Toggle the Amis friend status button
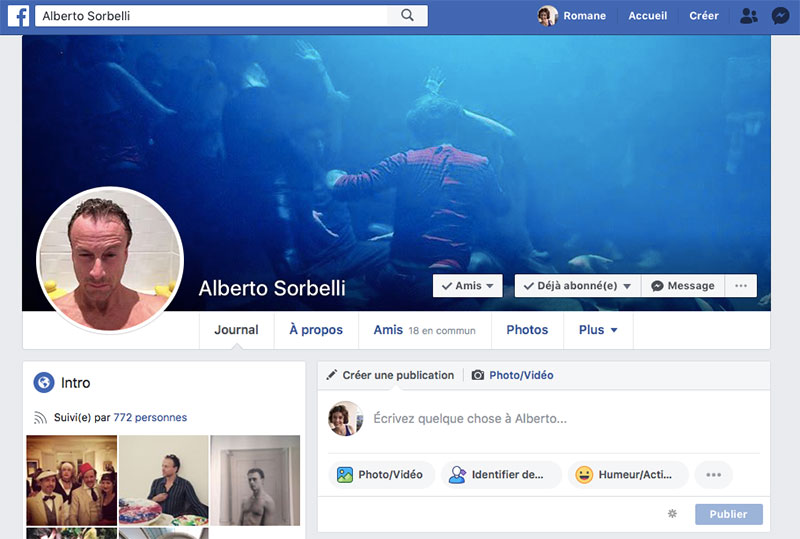 pos(467,286)
